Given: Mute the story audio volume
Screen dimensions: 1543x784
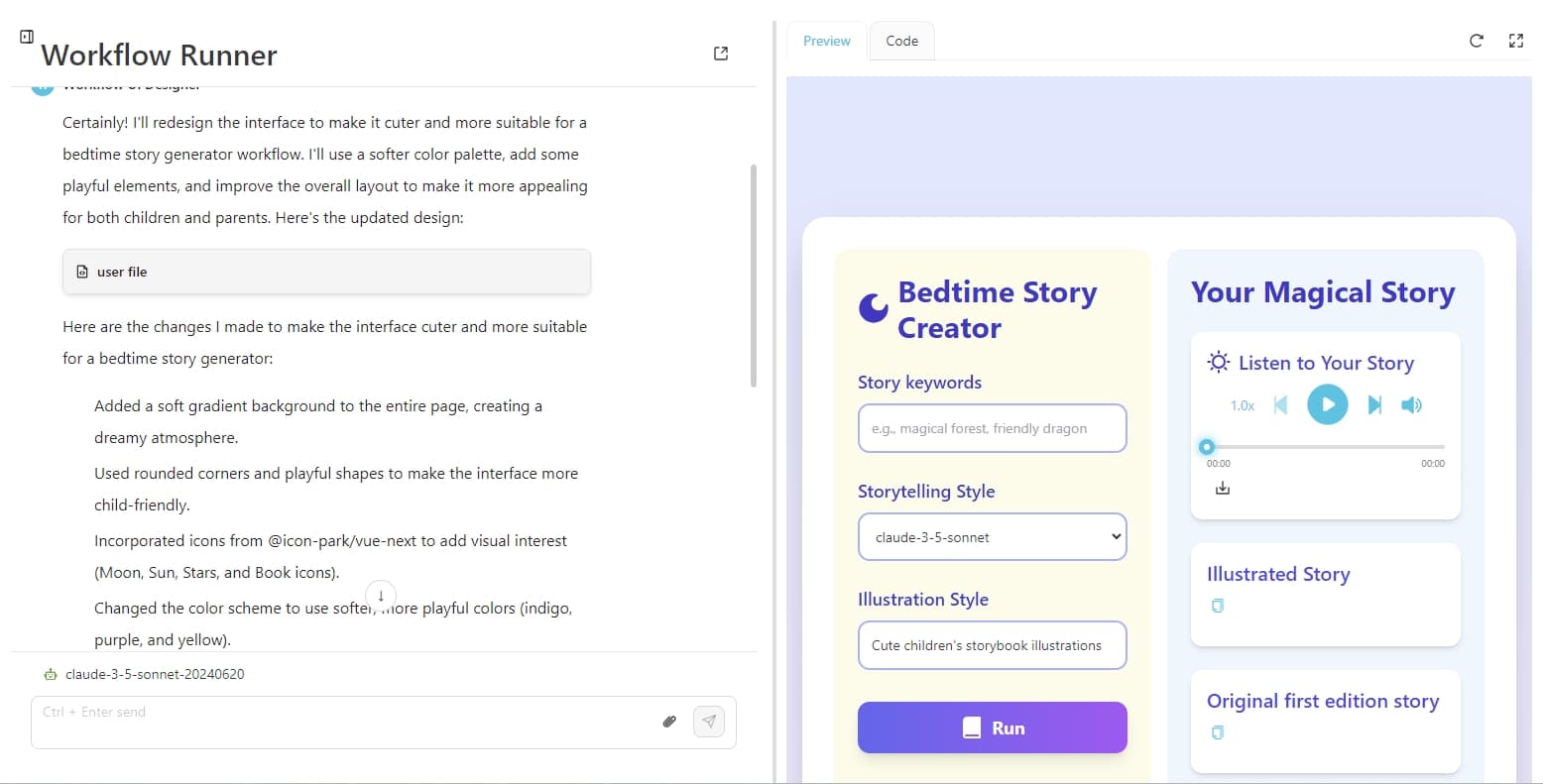Looking at the screenshot, I should click(1411, 404).
